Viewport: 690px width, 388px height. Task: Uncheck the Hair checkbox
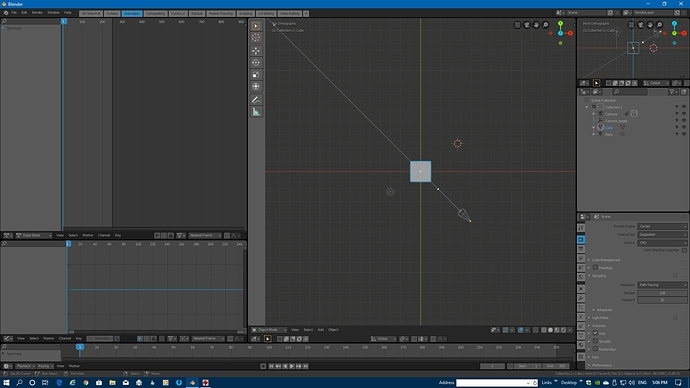595,333
